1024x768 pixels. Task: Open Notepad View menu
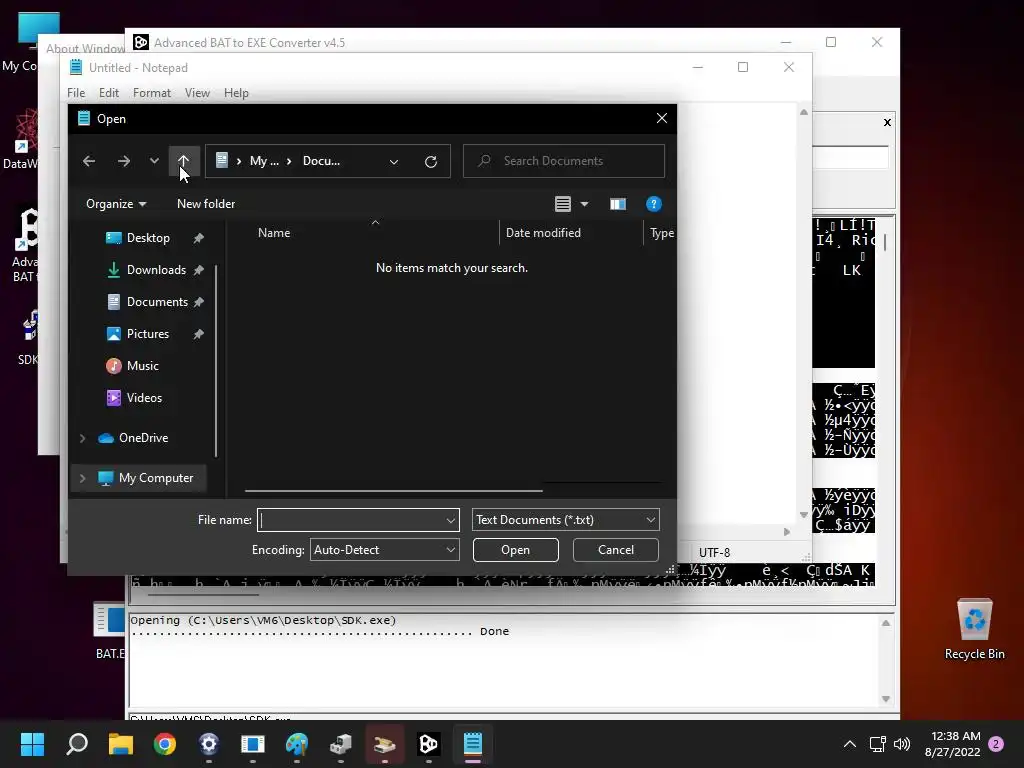197,93
